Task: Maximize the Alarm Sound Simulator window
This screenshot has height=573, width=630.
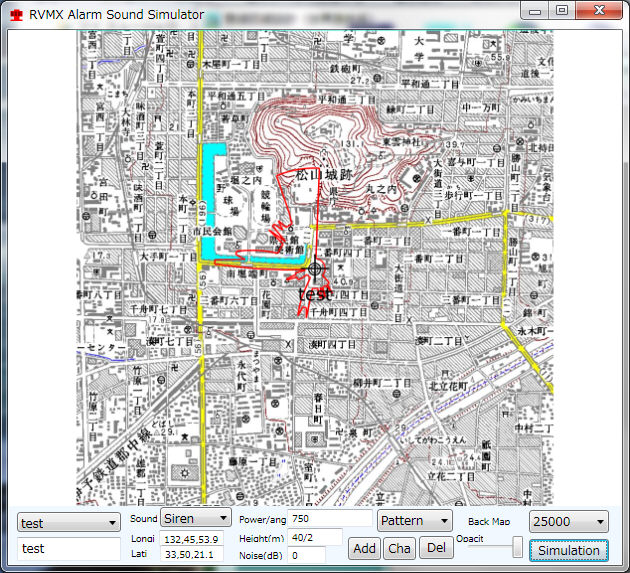Action: pyautogui.click(x=561, y=11)
